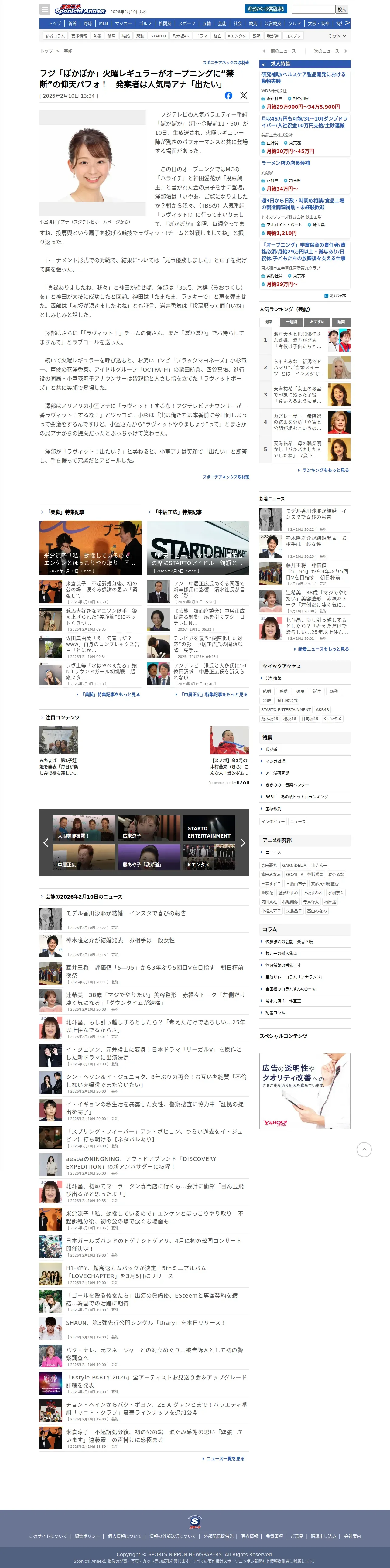This screenshot has width=390, height=1568.
Task: Click the Sponichi Annex logo
Action: [x=80, y=10]
